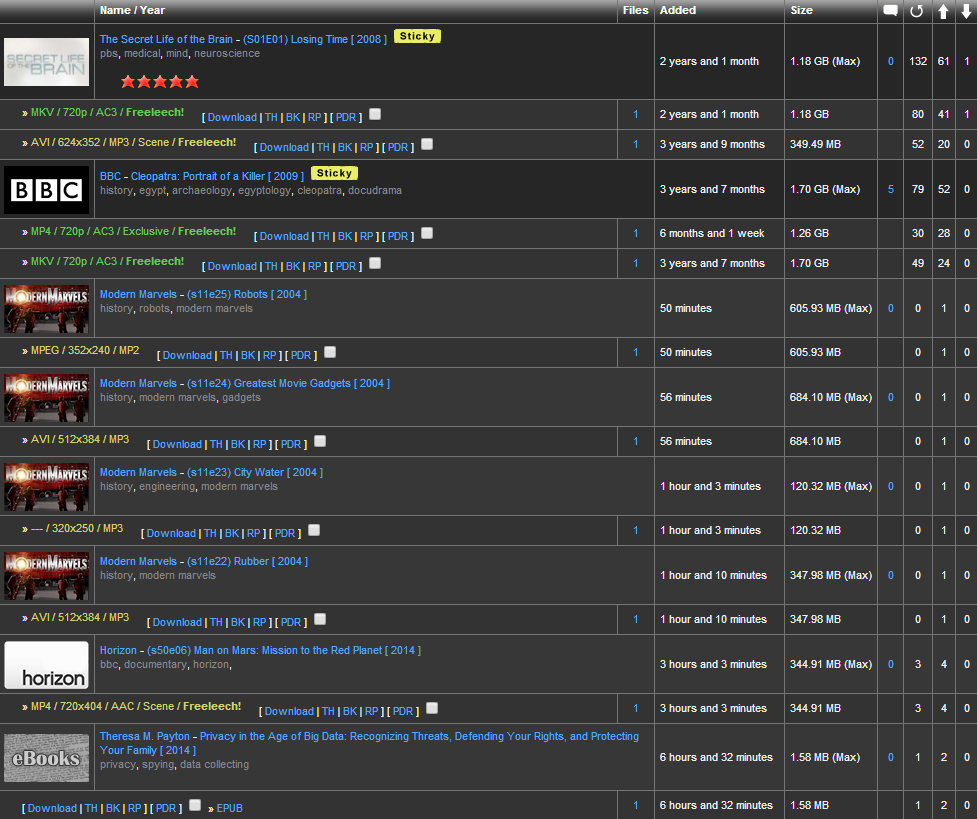Select the checkbox for the 1.70 GB MKV torrent
977x819 pixels.
pos(375,263)
